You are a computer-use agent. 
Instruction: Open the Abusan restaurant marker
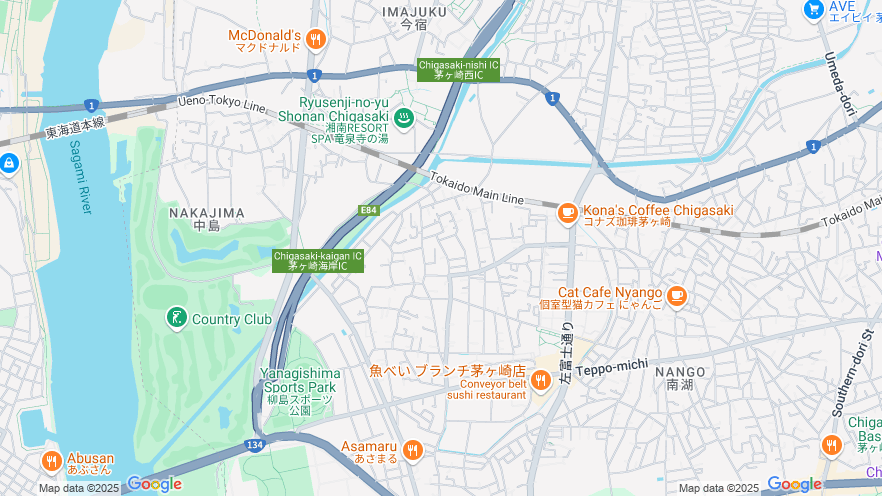coord(52,462)
